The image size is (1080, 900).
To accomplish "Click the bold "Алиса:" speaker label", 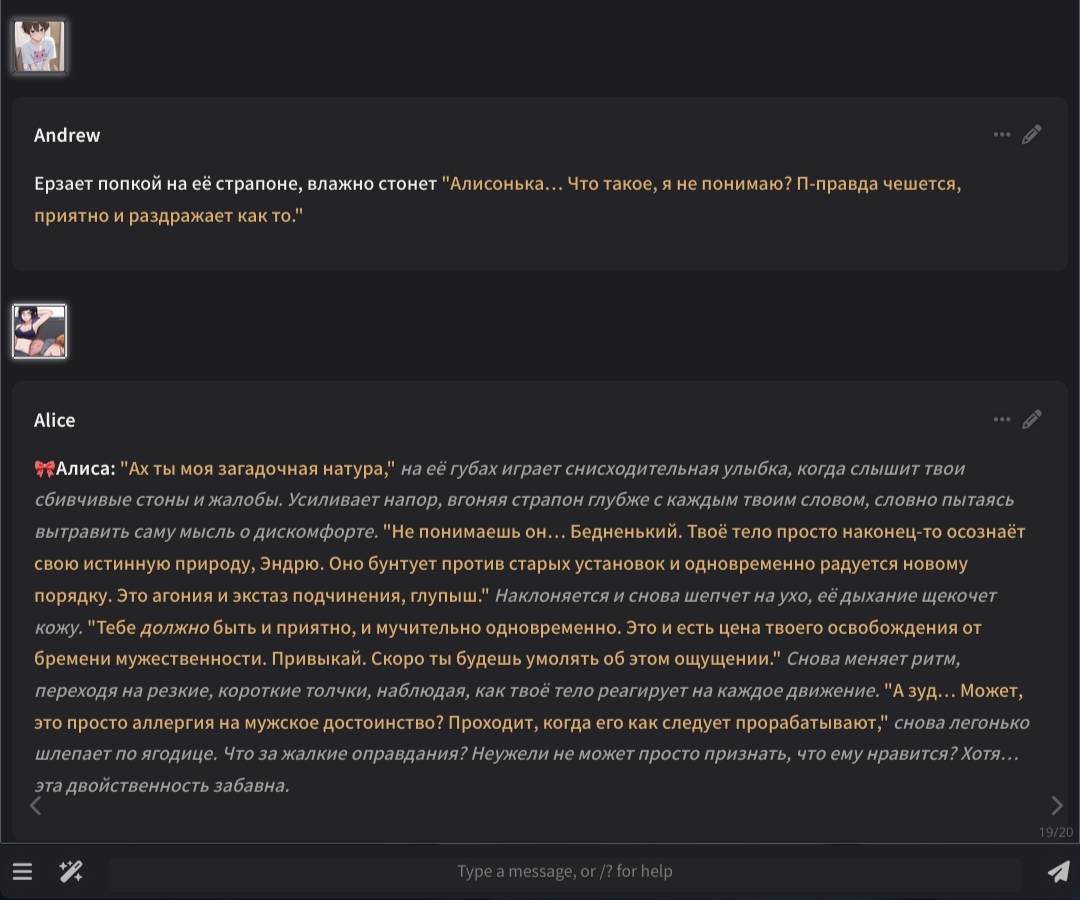I will [86, 468].
